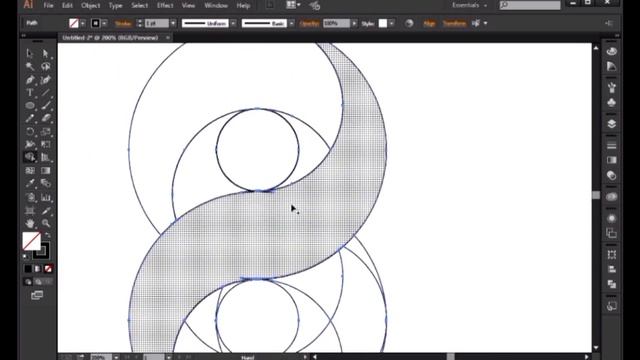Select the Gradient tool

46,171
